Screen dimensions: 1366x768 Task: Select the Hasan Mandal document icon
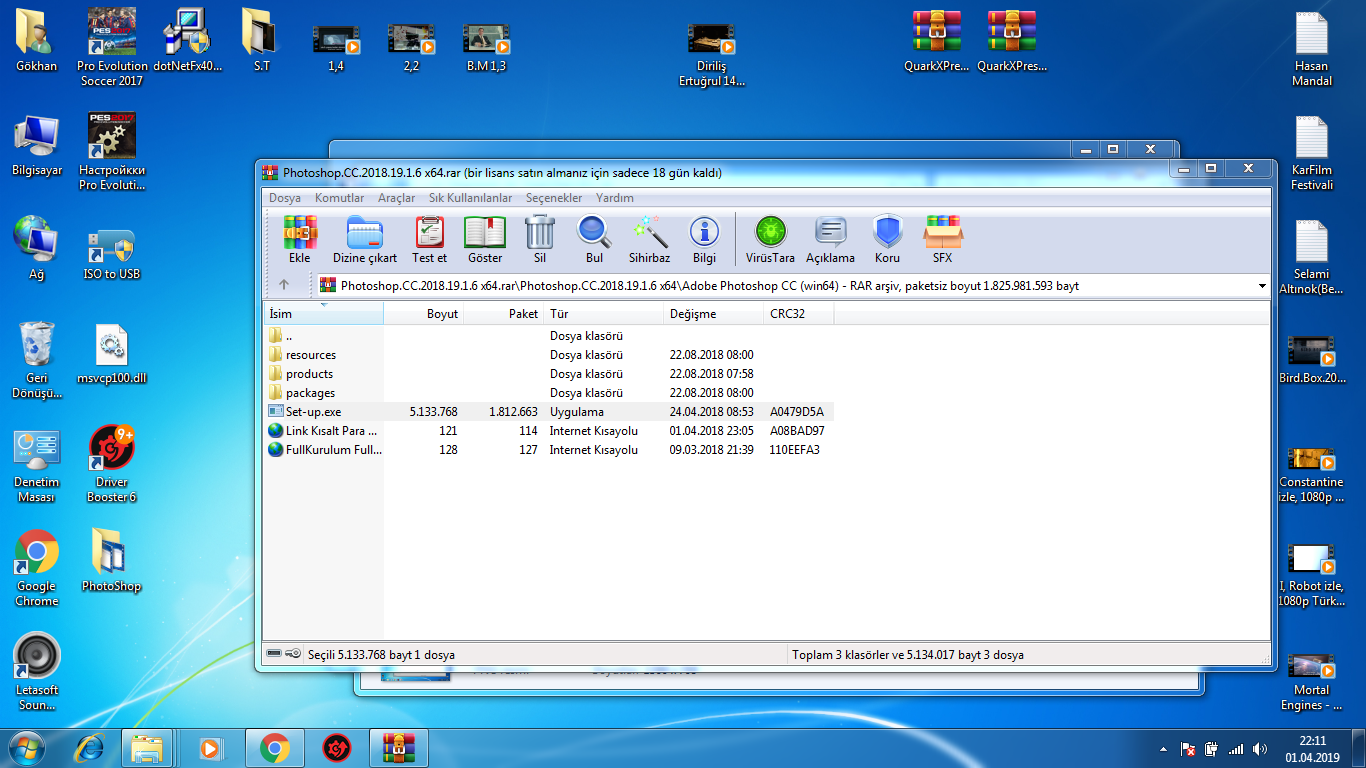click(1311, 48)
